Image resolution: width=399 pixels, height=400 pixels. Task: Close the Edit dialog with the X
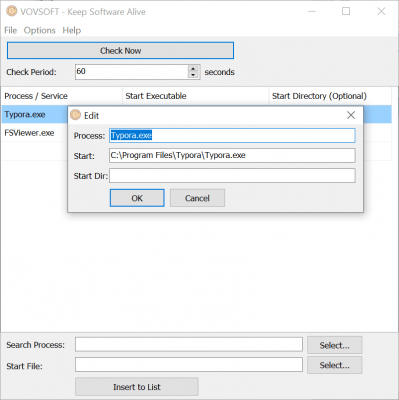351,115
